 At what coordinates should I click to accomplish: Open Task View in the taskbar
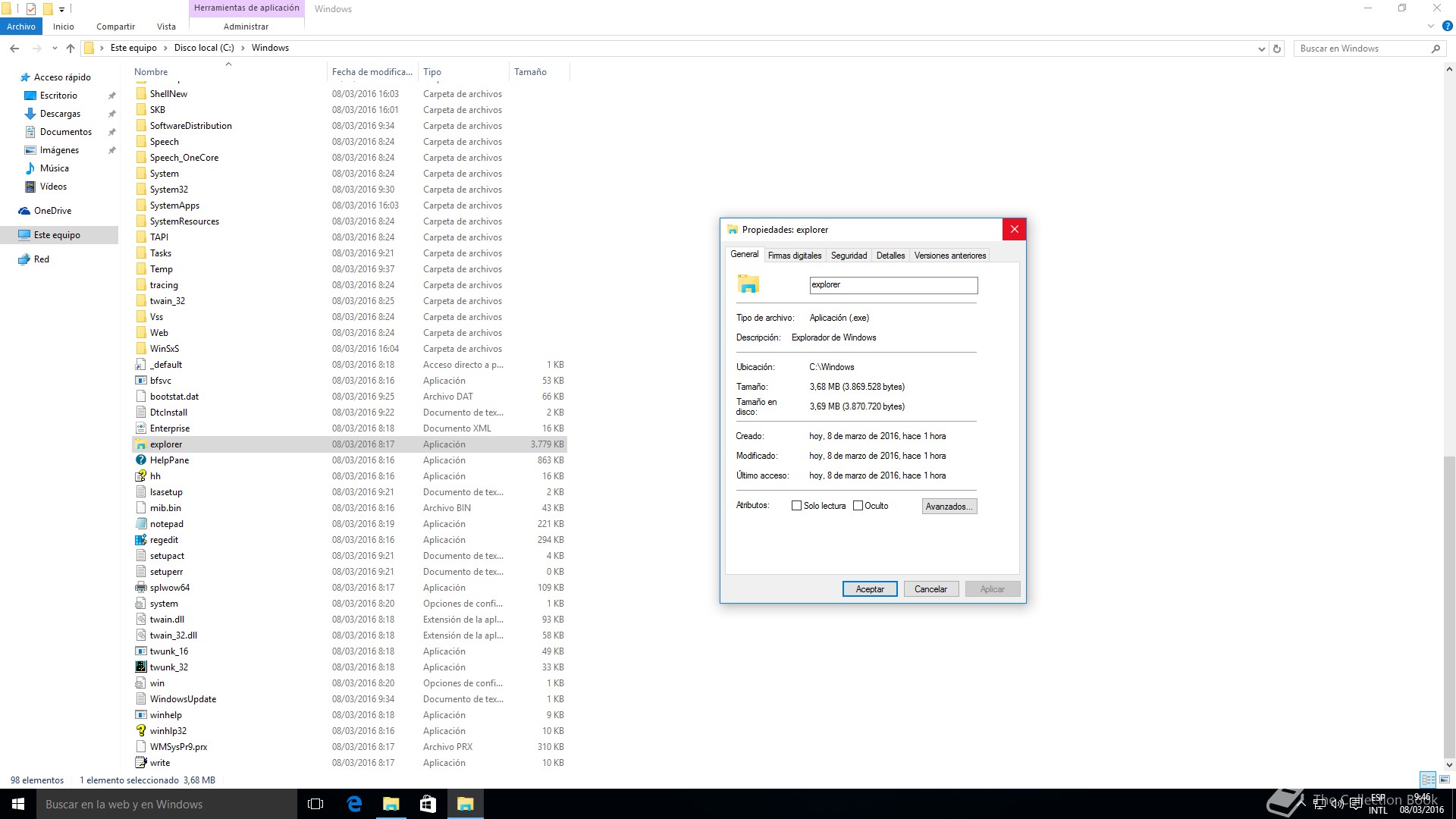click(315, 804)
